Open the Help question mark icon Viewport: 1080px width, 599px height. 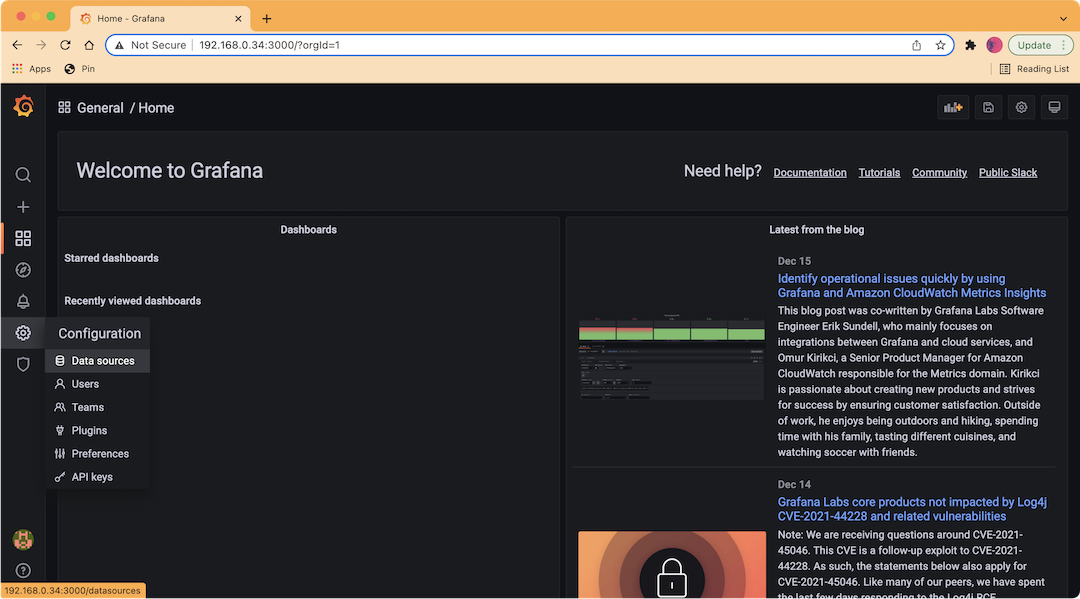point(23,571)
